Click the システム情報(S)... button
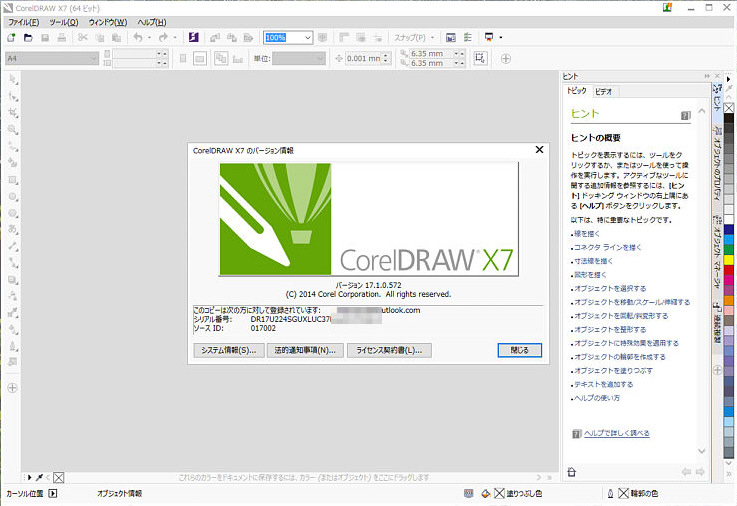 pyautogui.click(x=229, y=350)
